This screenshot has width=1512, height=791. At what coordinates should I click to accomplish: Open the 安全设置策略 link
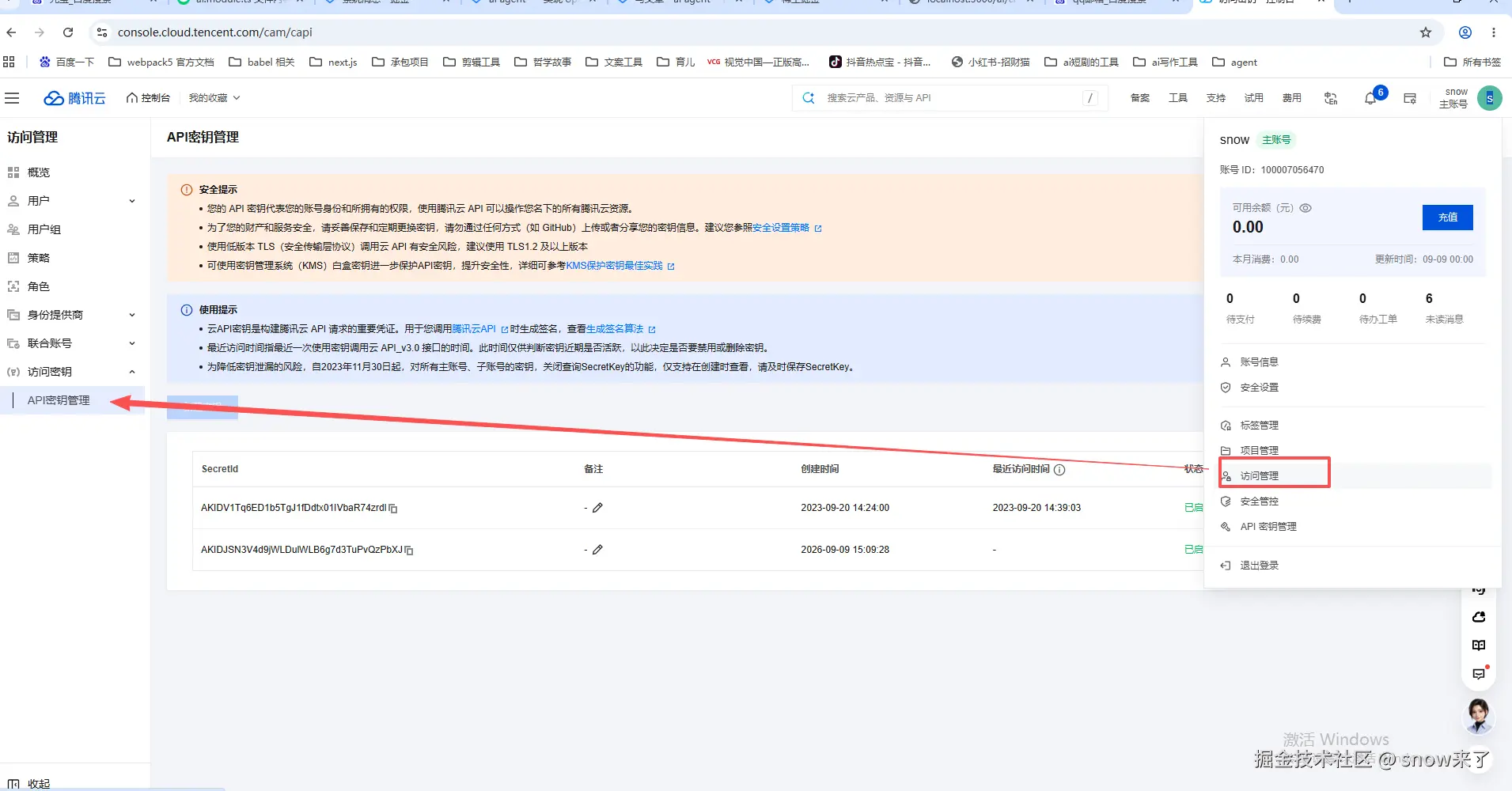pyautogui.click(x=781, y=228)
